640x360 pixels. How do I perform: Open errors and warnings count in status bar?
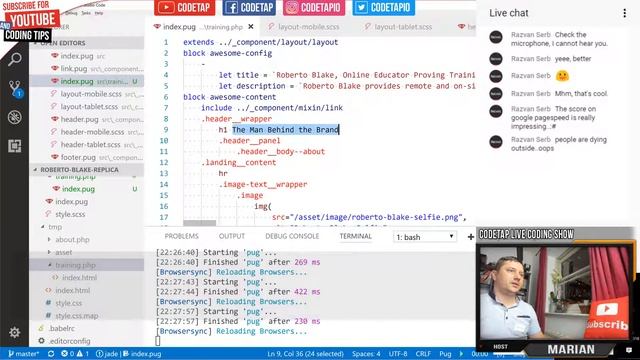pos(75,354)
